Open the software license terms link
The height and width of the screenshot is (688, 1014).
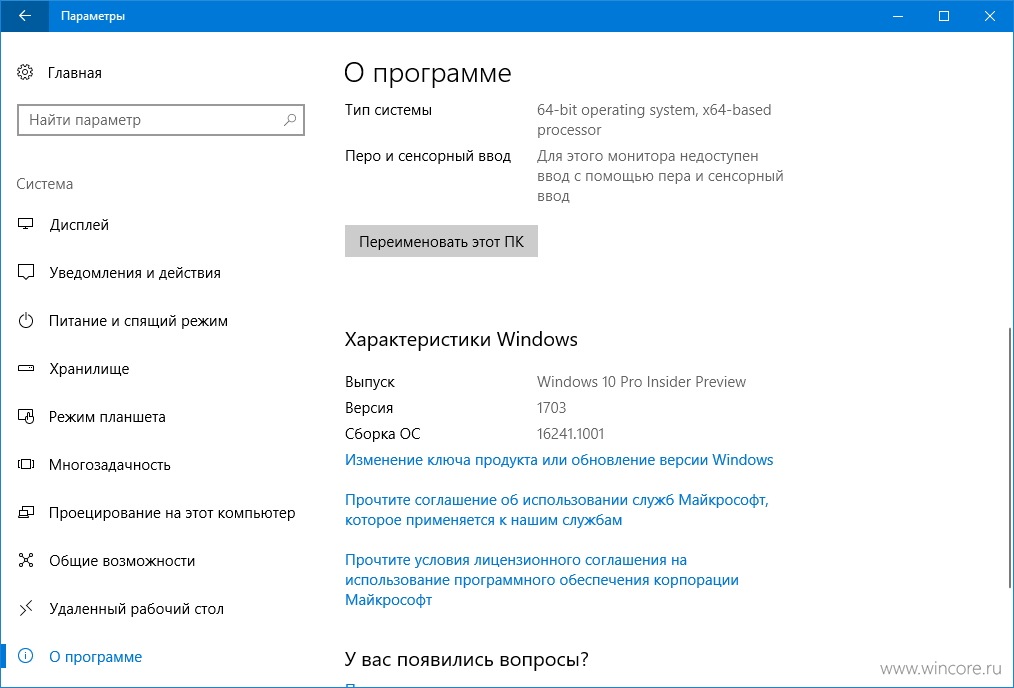coord(541,579)
